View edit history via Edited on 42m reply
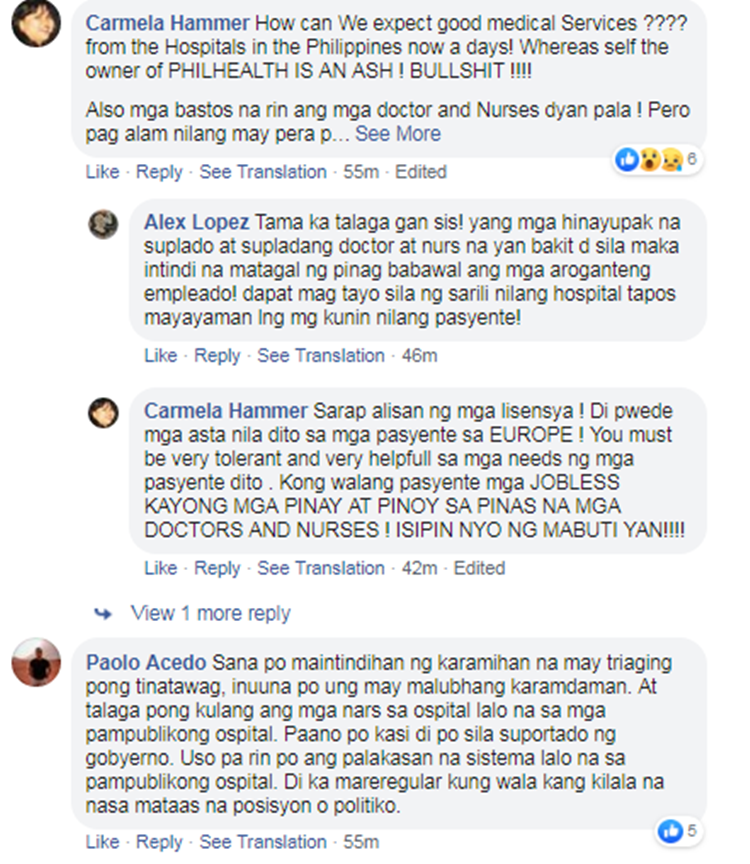Image resolution: width=750 pixels, height=864 pixels. [x=479, y=568]
